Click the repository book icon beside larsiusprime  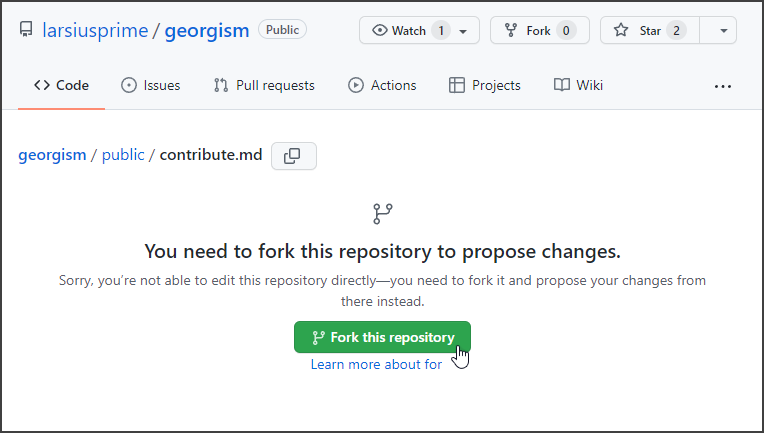coord(26,30)
